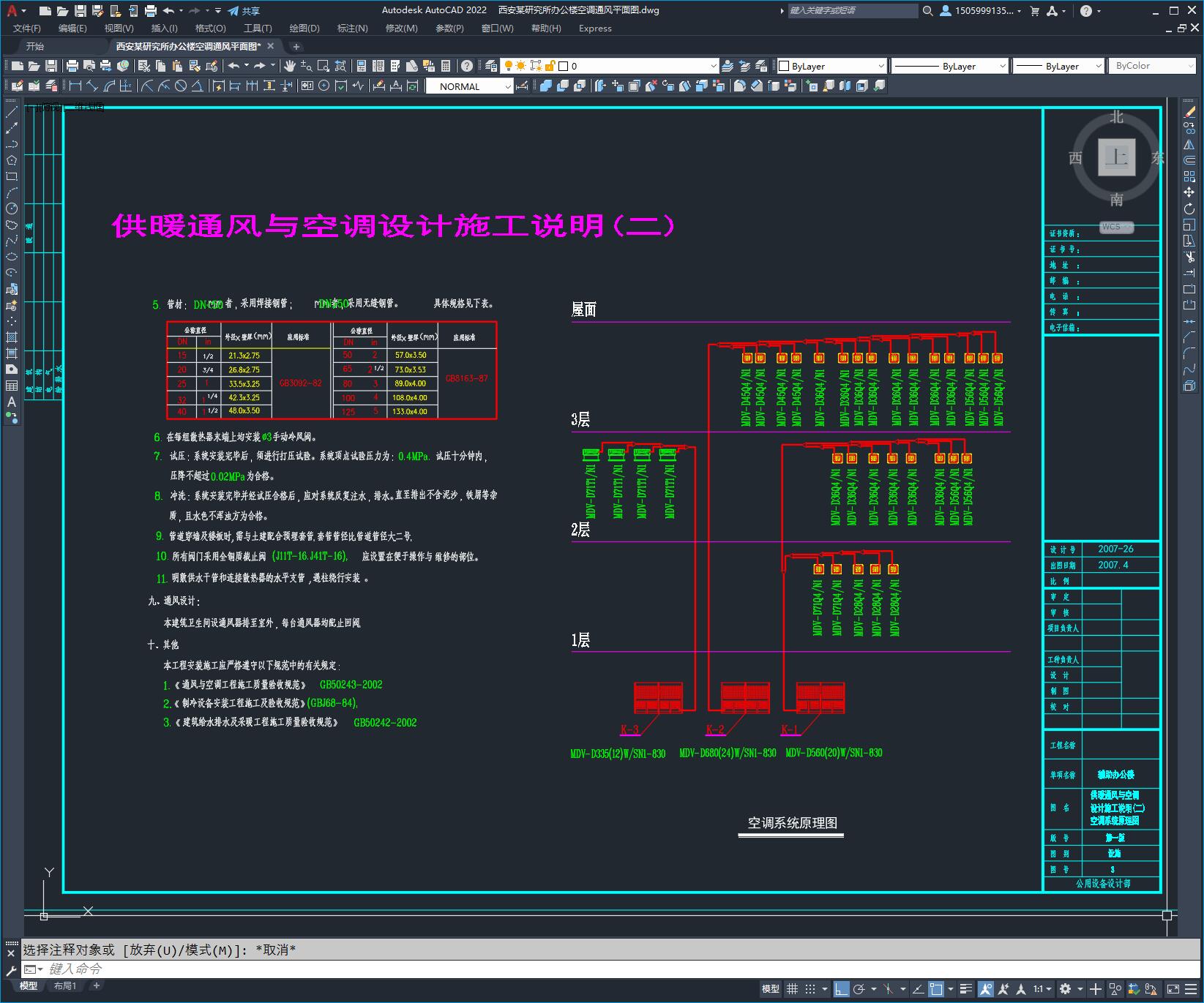Expand the Undo history dropdown arrow in the standard toolbar
This screenshot has height=1003, width=1204.
pyautogui.click(x=246, y=66)
